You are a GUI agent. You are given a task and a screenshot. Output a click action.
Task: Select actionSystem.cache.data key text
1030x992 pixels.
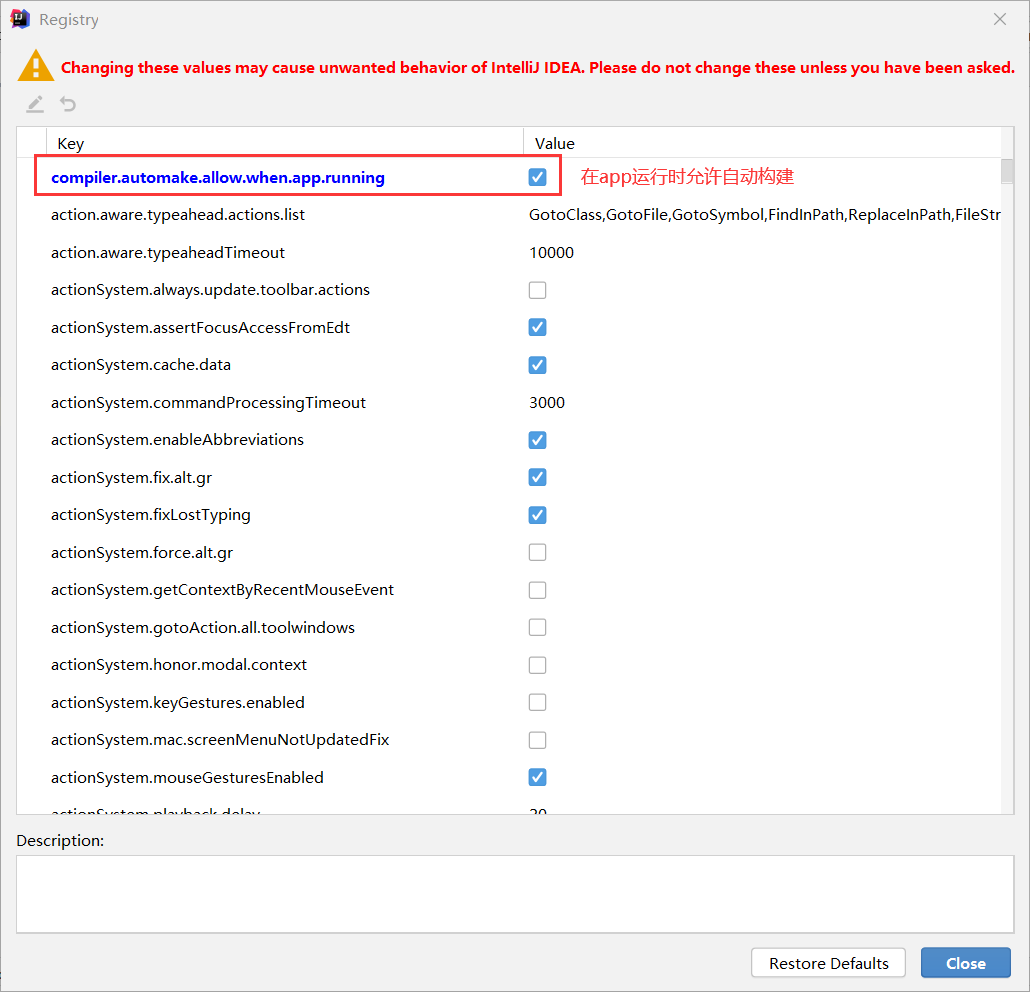tap(141, 365)
